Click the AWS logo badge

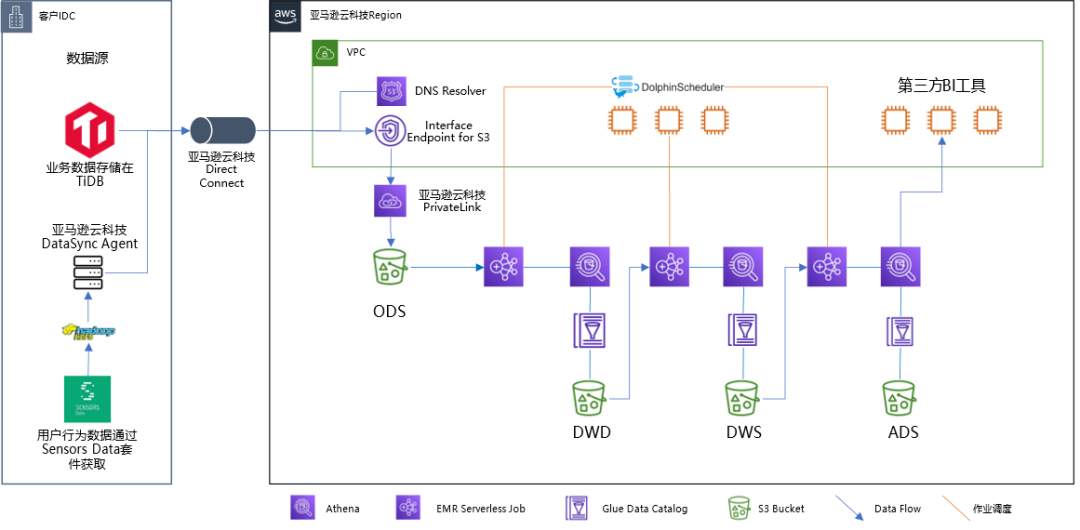(283, 14)
